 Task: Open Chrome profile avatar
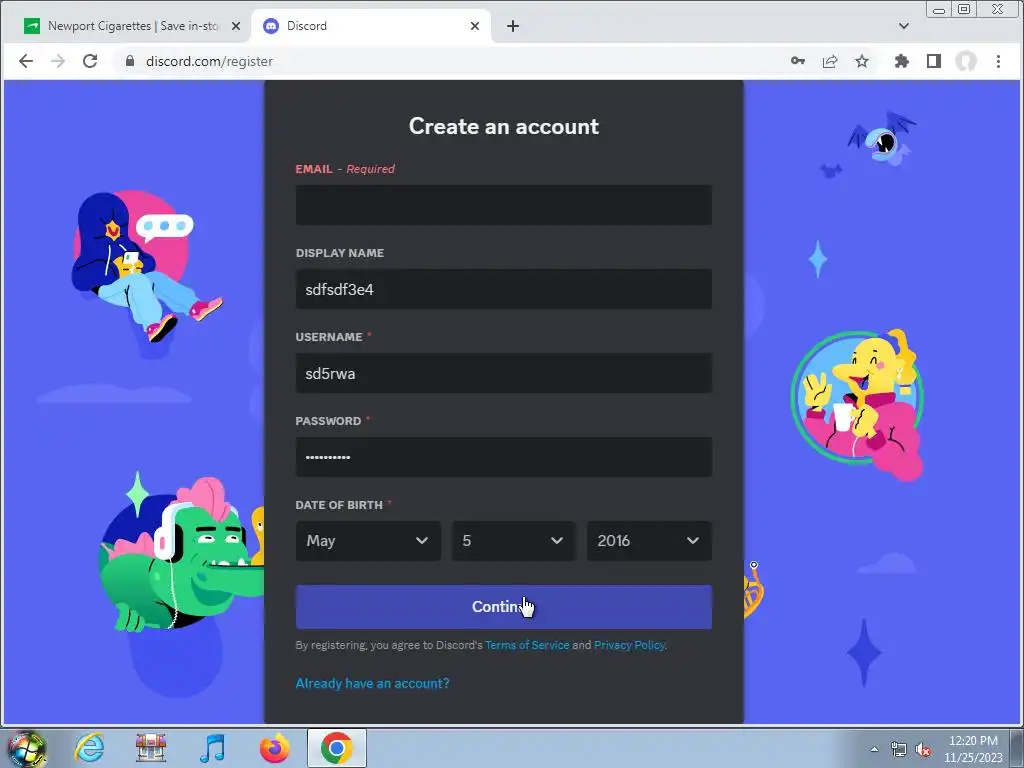coord(966,61)
